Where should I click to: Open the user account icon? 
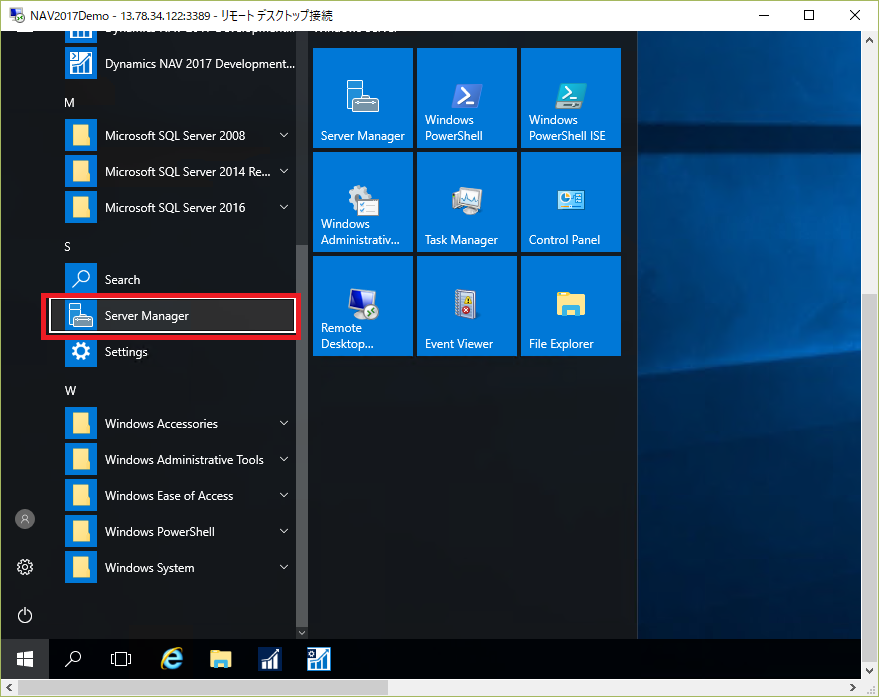pyautogui.click(x=25, y=519)
